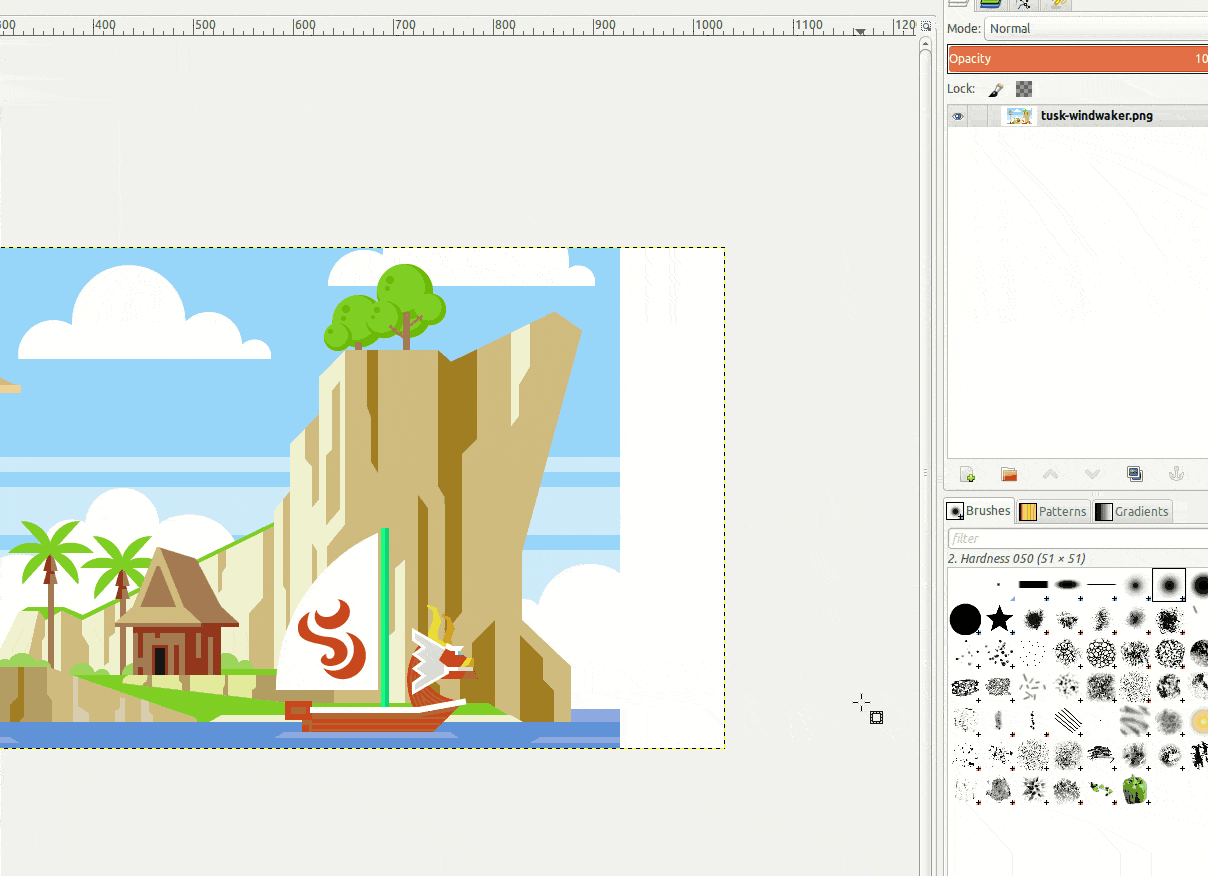Viewport: 1208px width, 876px height.
Task: Select the highlighted Hardness 050 round brush
Action: click(x=1168, y=585)
